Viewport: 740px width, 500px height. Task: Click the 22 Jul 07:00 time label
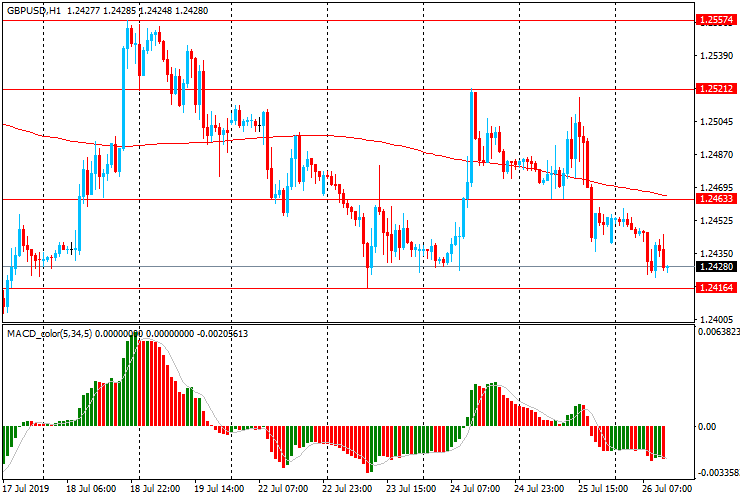pyautogui.click(x=283, y=488)
